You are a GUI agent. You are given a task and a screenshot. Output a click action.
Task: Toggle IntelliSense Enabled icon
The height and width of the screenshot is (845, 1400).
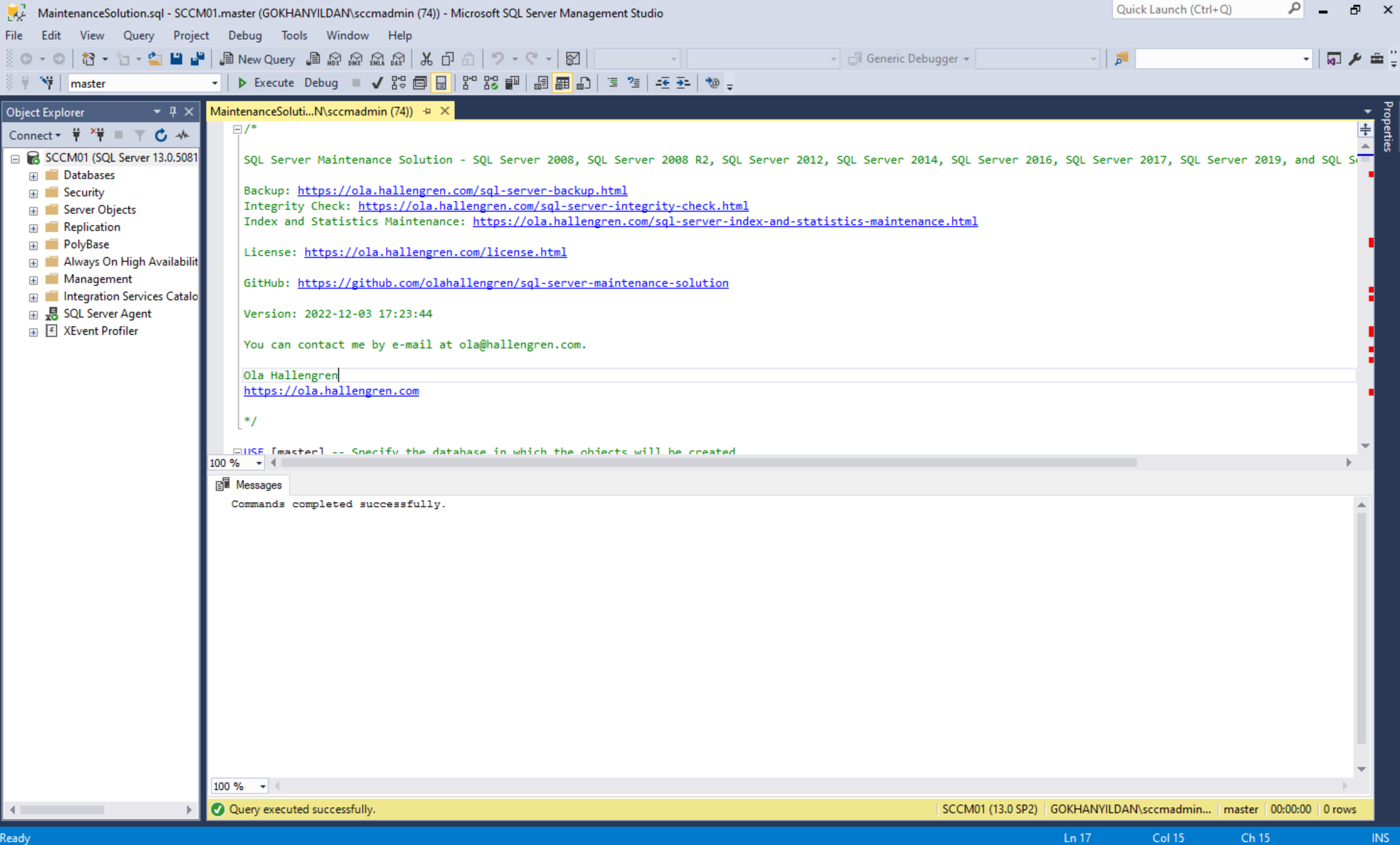coord(441,83)
